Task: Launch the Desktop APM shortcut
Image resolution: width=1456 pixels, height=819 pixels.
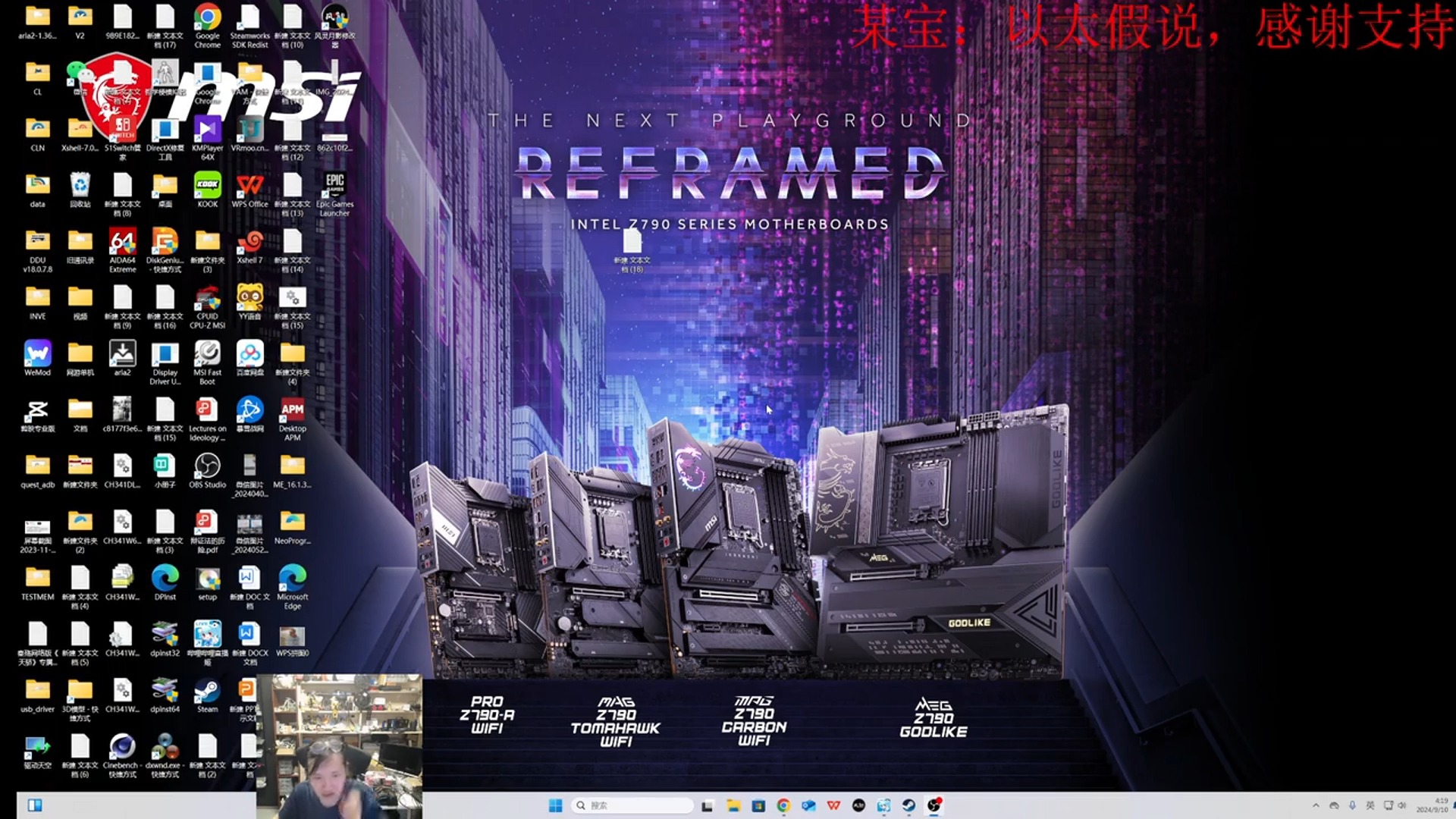Action: [x=292, y=419]
